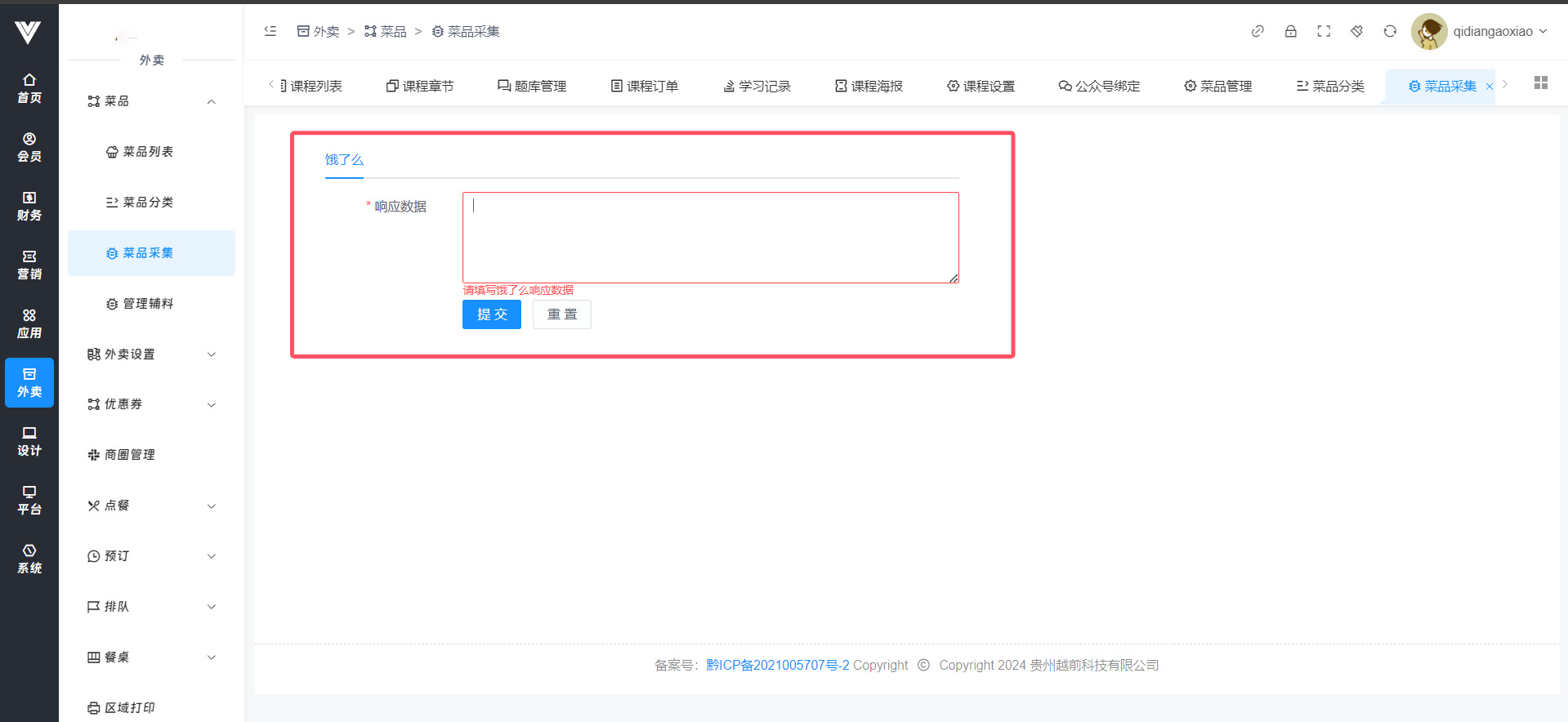Open the qidiangaoxiao user dropdown
Screen dimensions: 1568x722
[x=1499, y=31]
